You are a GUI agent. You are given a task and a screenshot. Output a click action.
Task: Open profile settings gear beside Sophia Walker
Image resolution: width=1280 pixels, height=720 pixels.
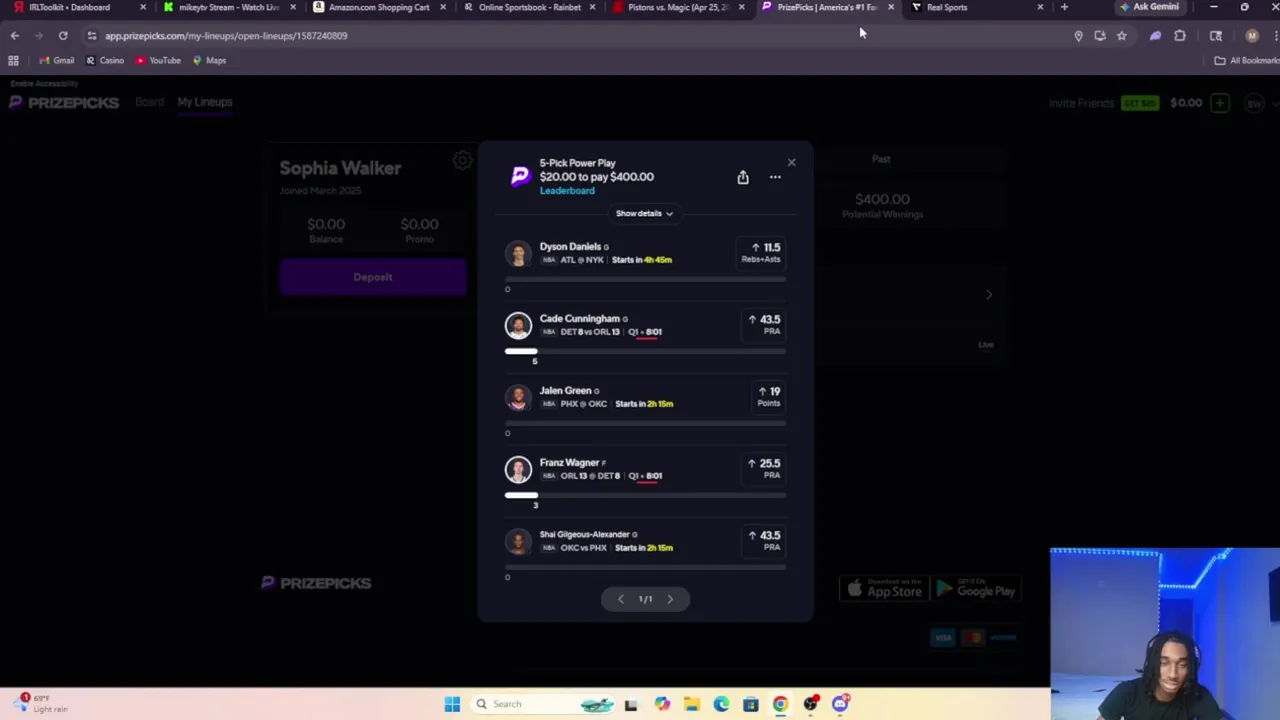461,160
